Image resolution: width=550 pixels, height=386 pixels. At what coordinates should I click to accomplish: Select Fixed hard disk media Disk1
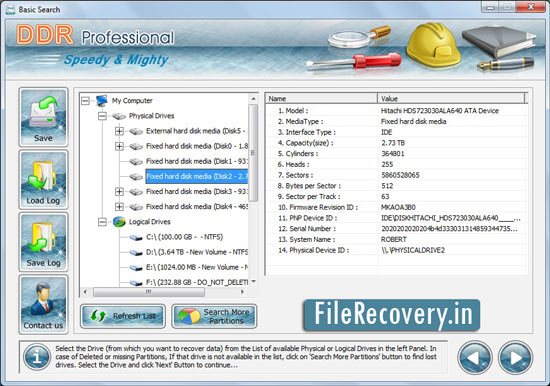click(197, 161)
